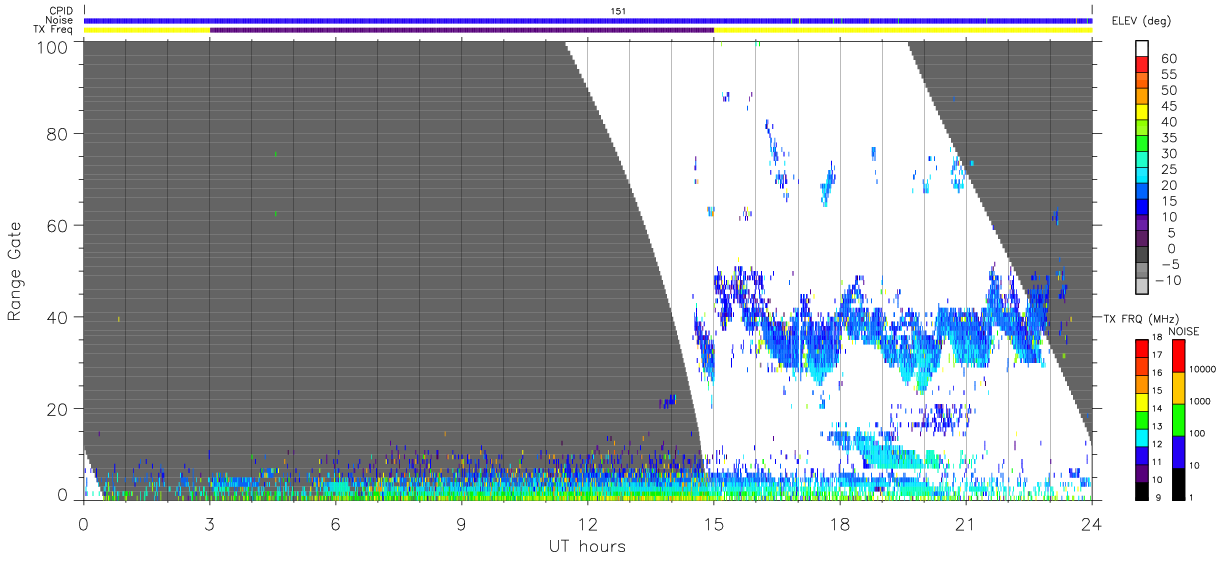Click the ELEV (deg) colorbar title
The width and height of the screenshot is (1228, 567).
tap(1141, 21)
